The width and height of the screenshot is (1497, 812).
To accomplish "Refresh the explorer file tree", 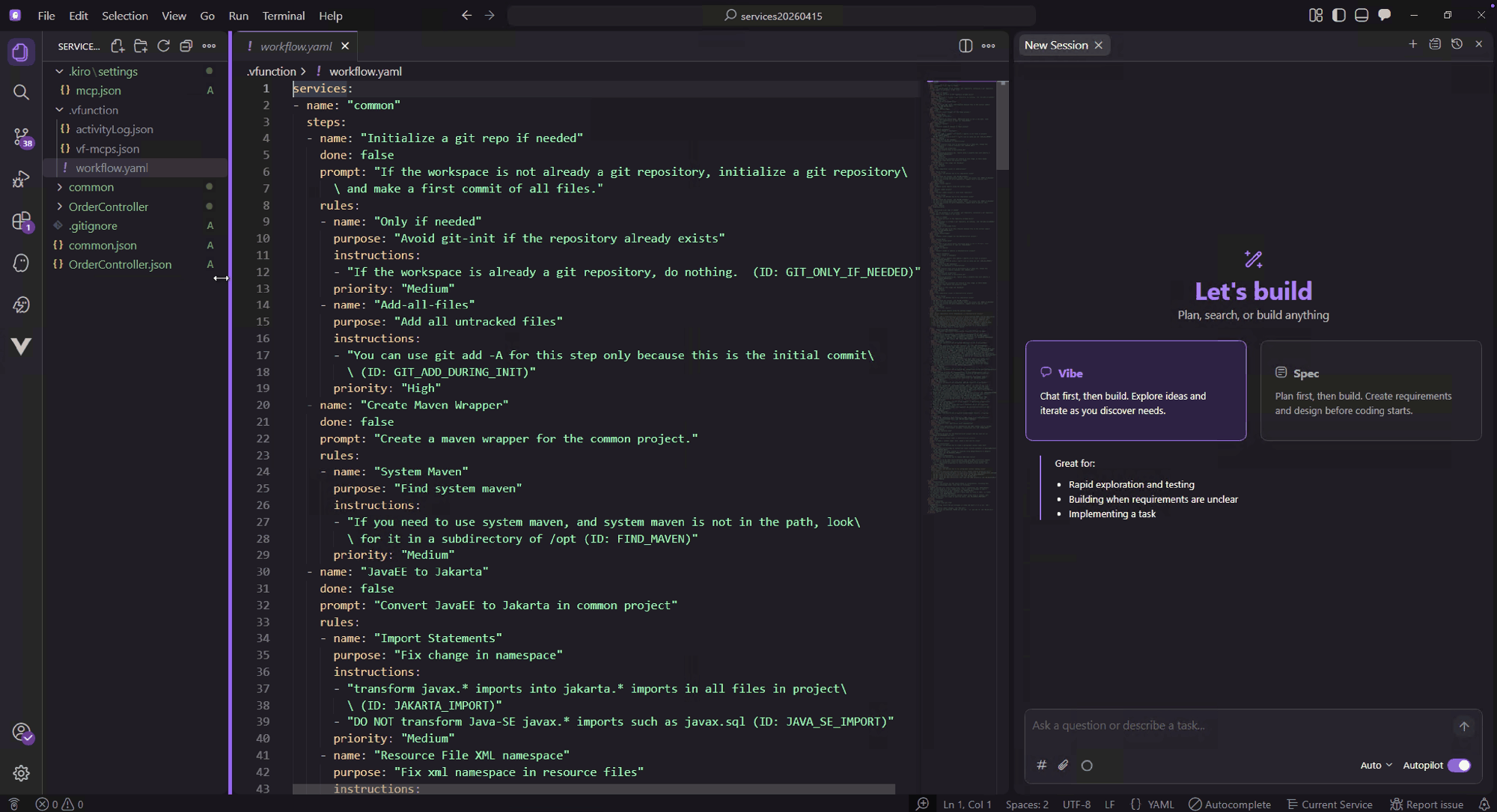I will 163,46.
